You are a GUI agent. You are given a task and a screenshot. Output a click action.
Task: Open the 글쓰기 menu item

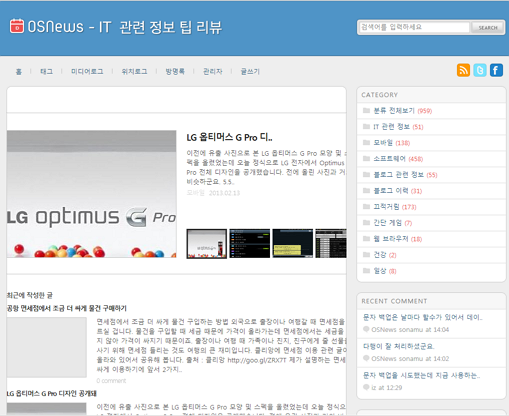(250, 71)
